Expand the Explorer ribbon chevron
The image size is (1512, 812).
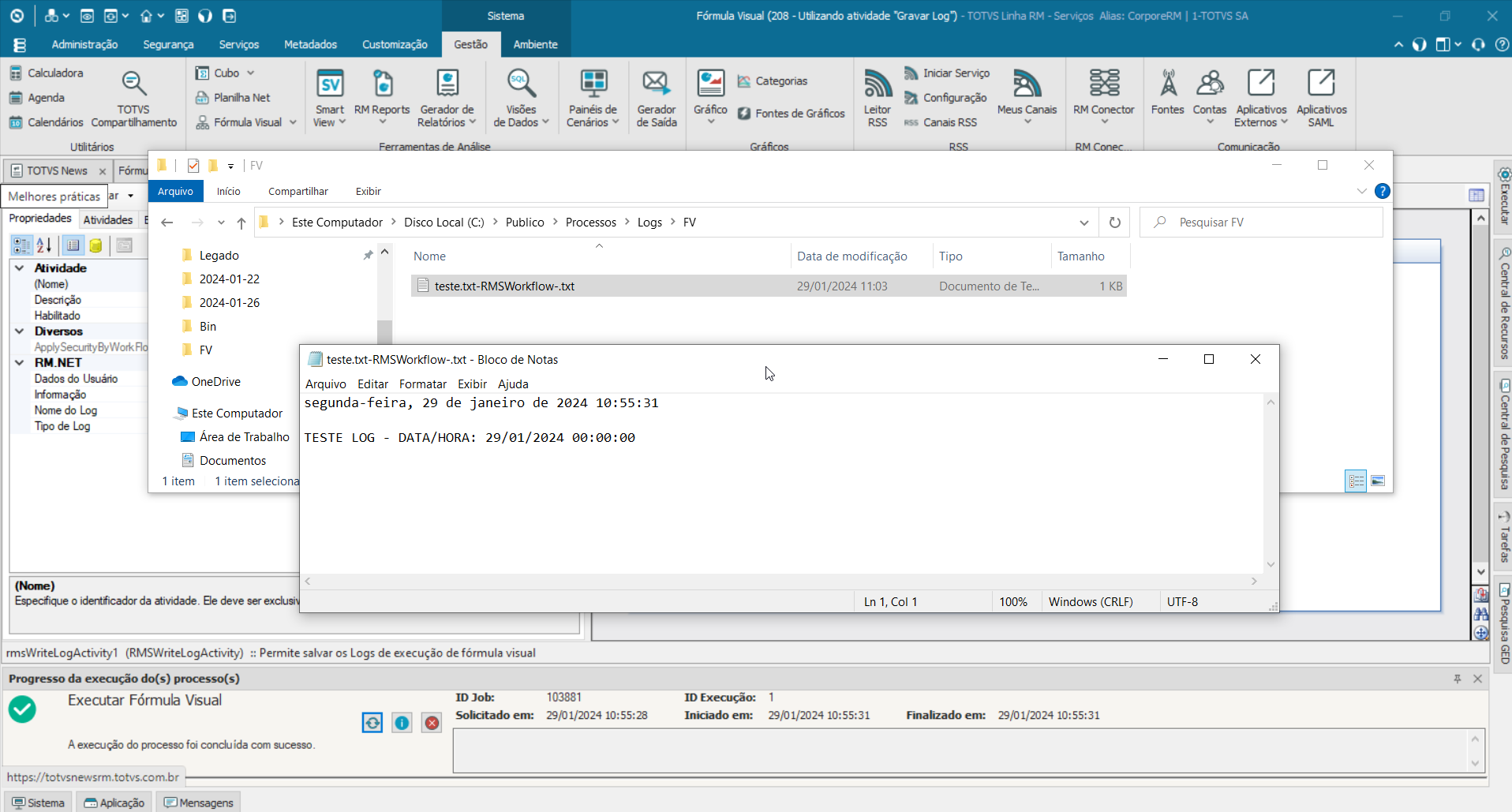pyautogui.click(x=1361, y=191)
